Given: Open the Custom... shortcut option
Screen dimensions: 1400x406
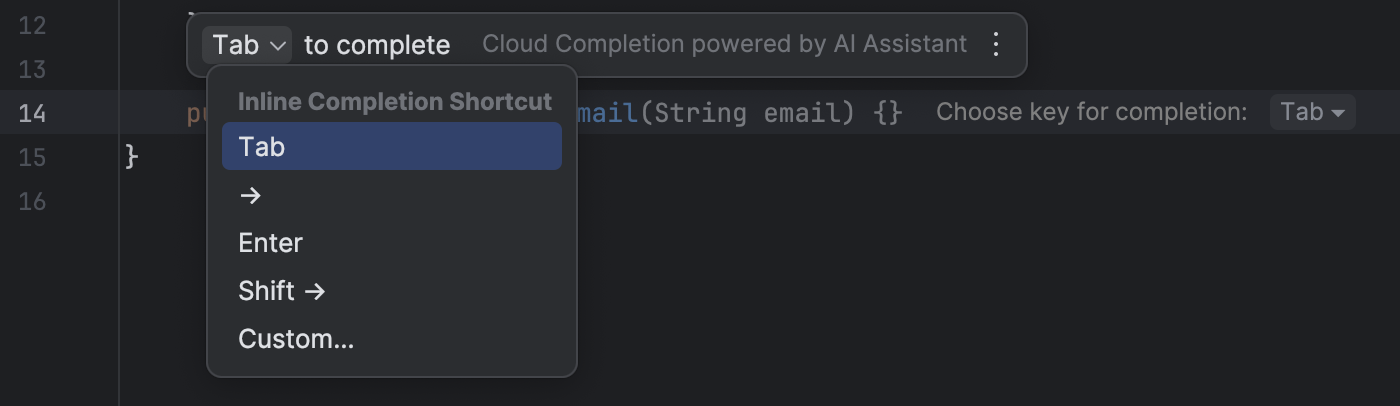Looking at the screenshot, I should pos(392,339).
